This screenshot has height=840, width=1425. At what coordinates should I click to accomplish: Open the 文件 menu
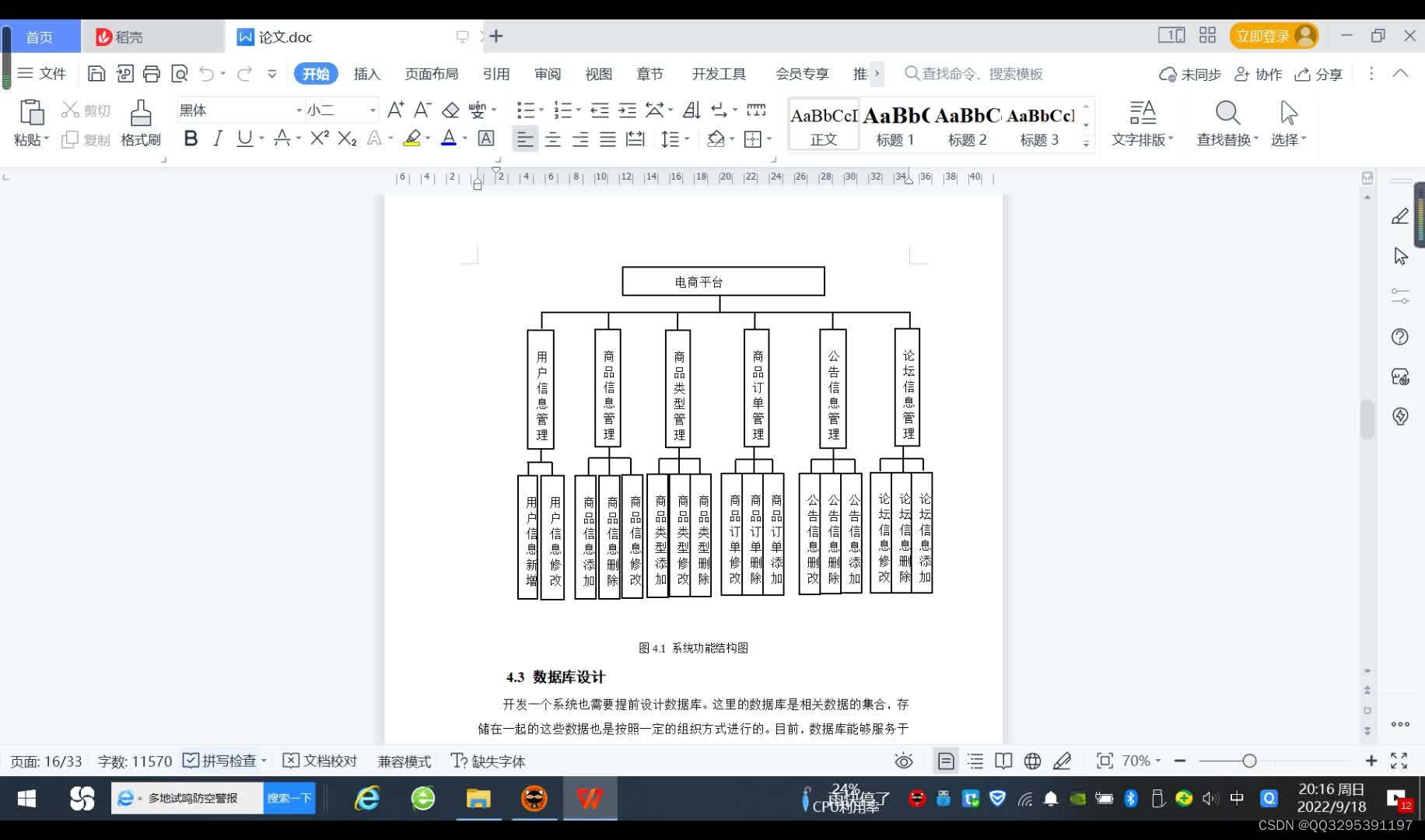point(42,74)
